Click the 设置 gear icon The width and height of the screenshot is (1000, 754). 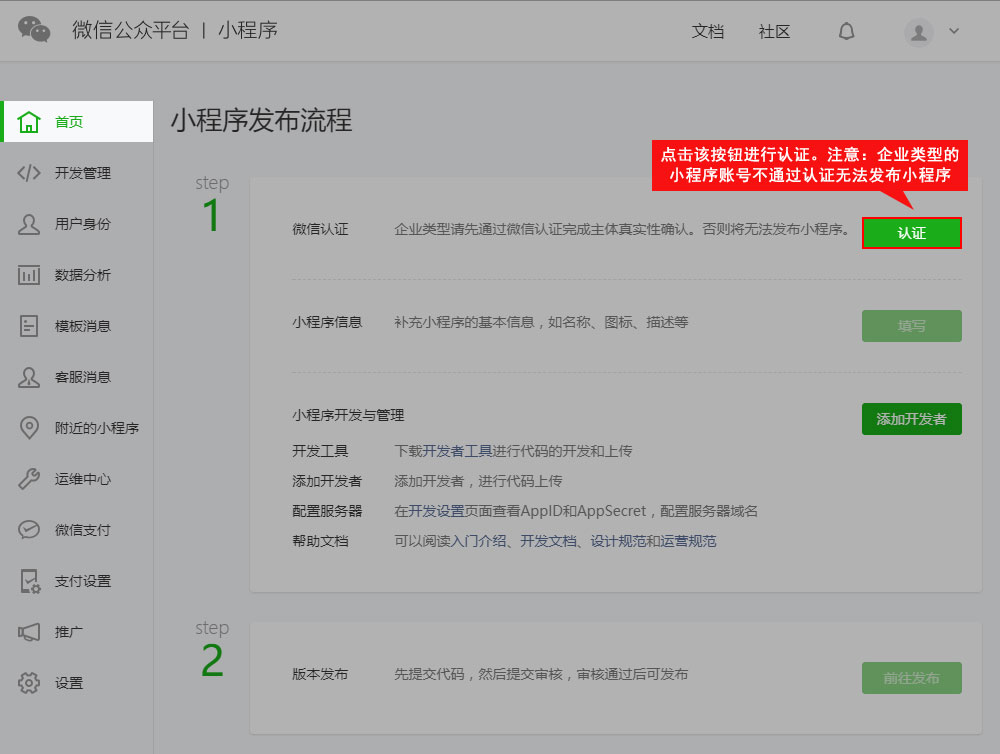(29, 683)
